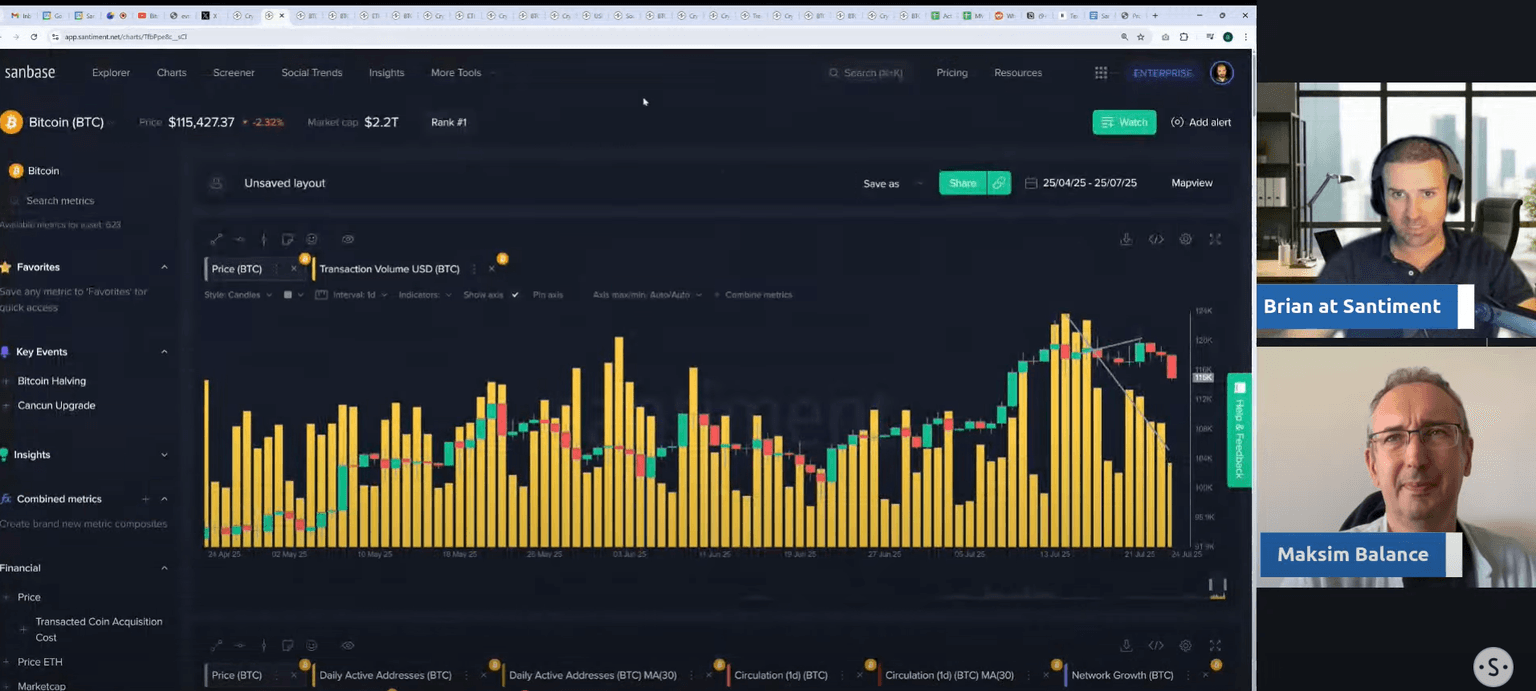Collapse the Key Events section

click(164, 352)
